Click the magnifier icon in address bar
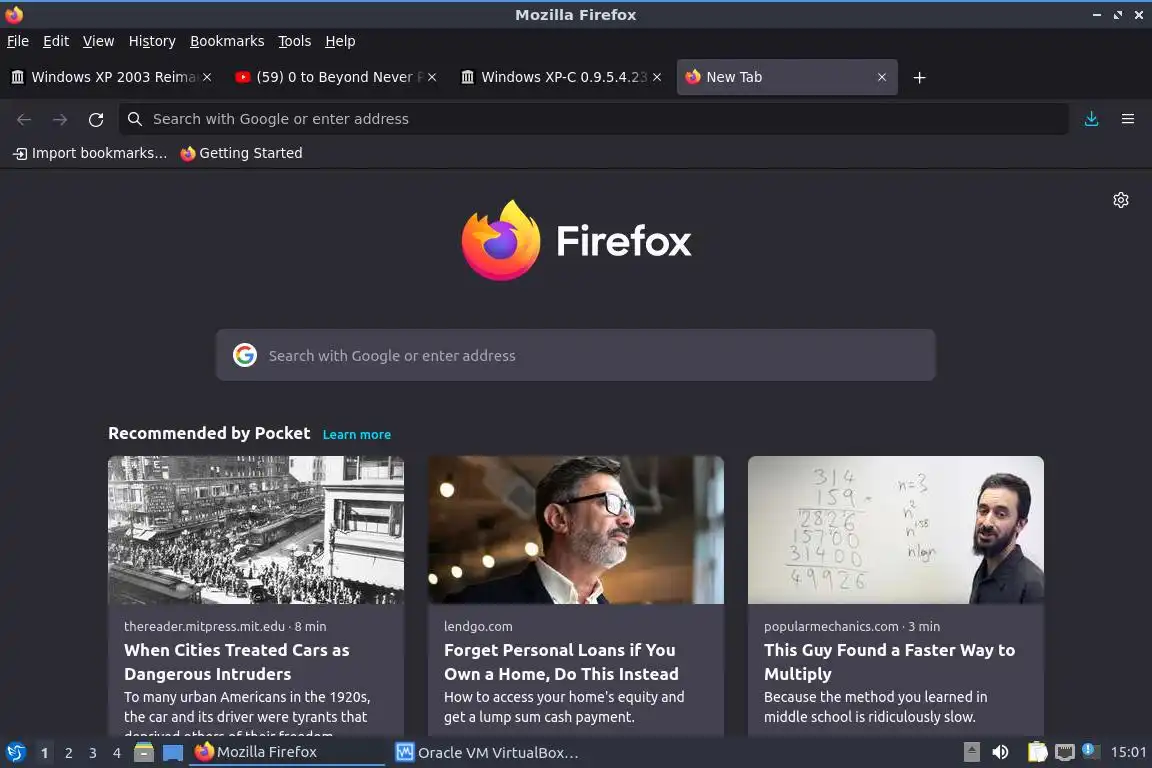1152x768 pixels. click(x=134, y=119)
